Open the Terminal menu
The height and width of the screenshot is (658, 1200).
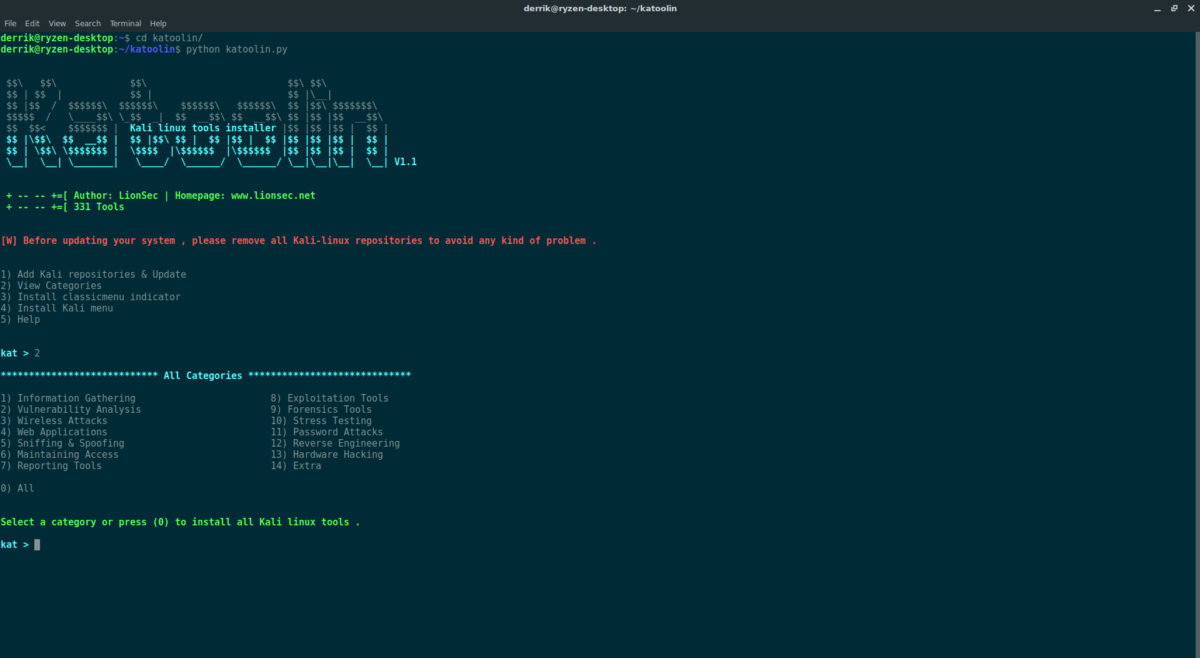click(x=125, y=23)
